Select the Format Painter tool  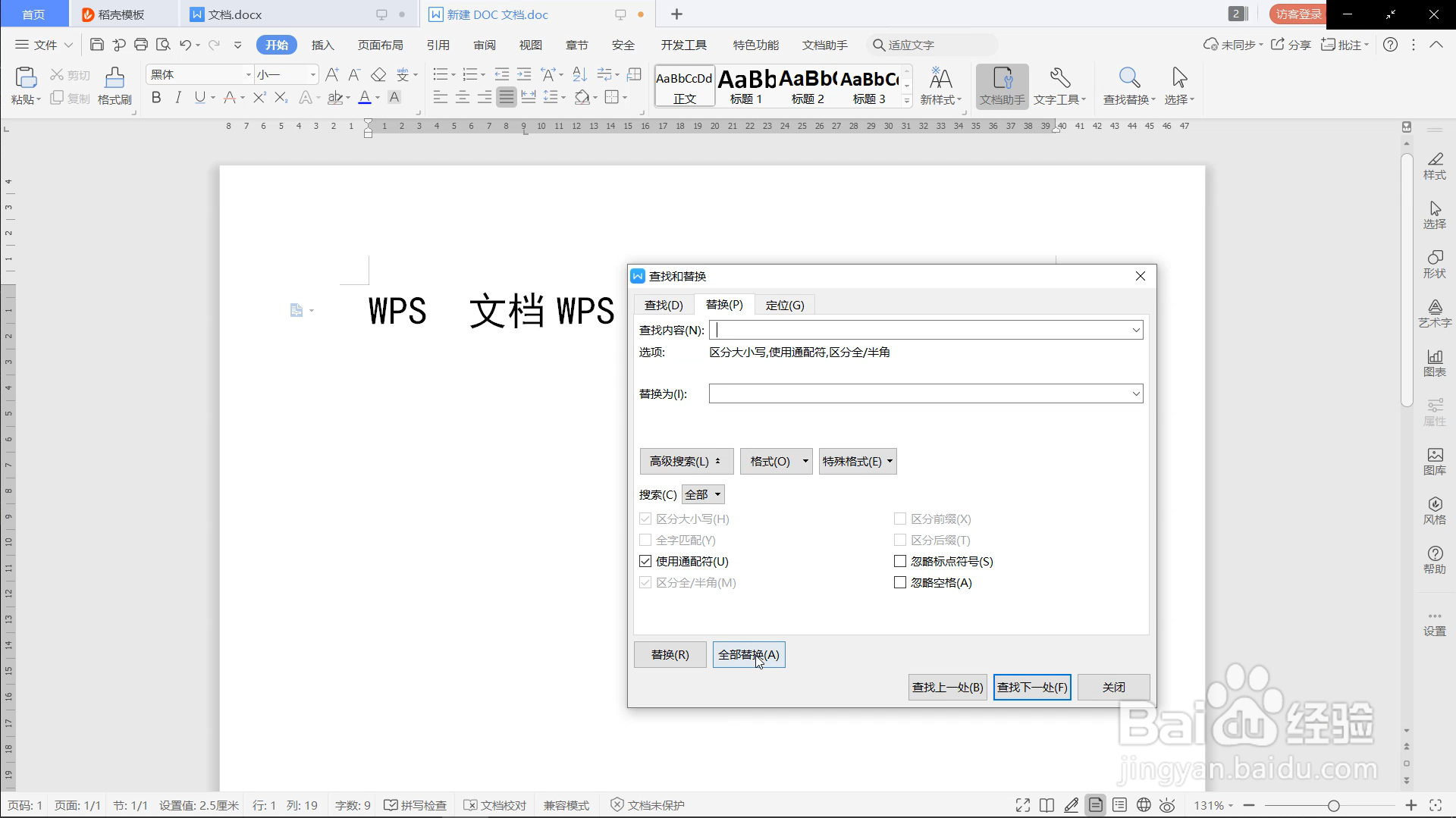coord(115,86)
